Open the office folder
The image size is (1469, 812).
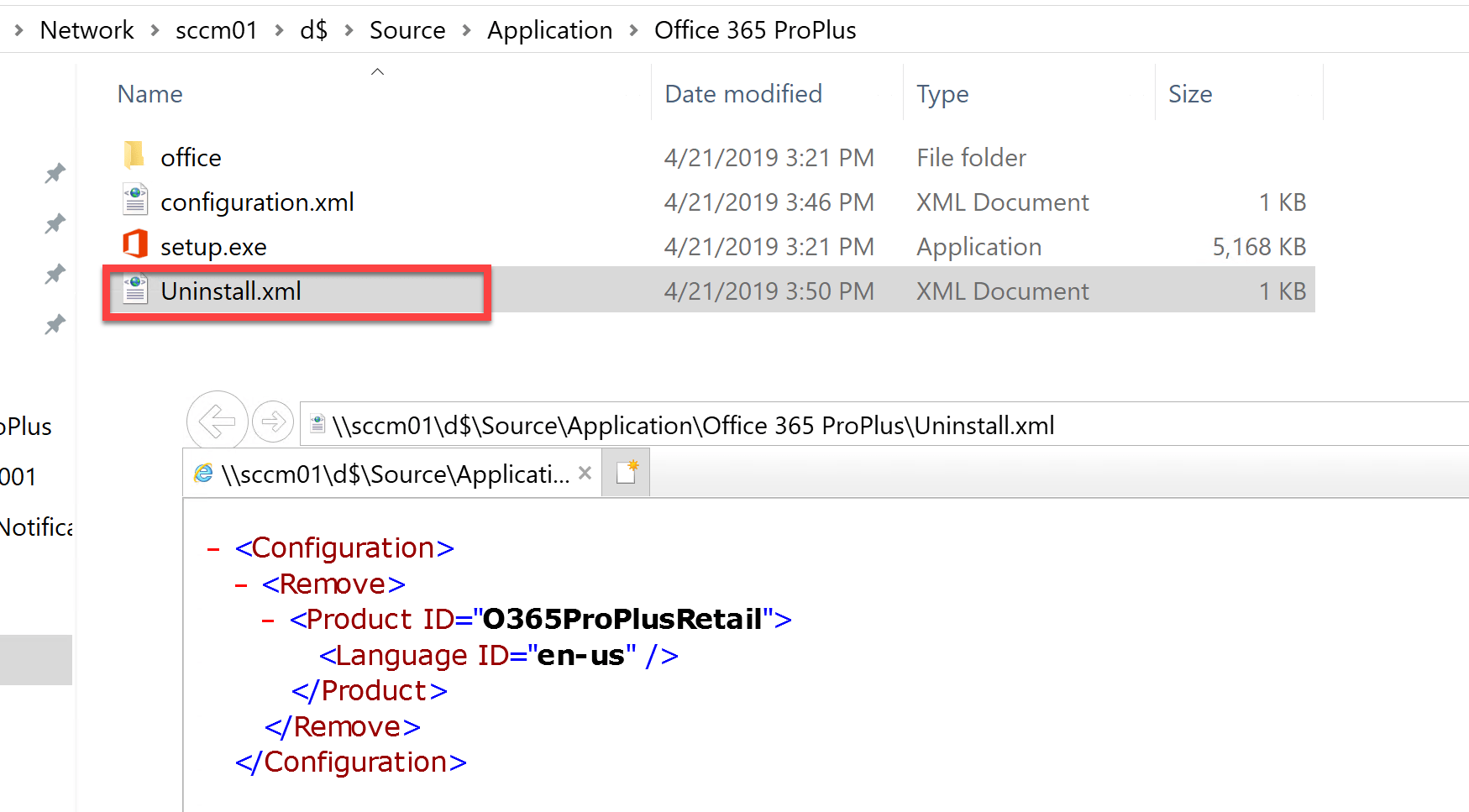134,156
